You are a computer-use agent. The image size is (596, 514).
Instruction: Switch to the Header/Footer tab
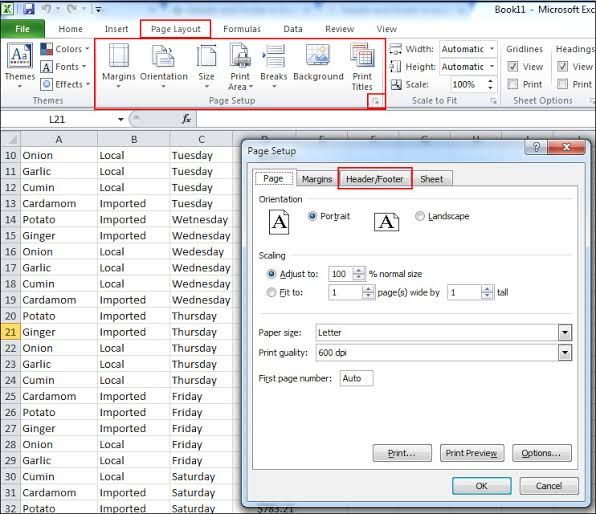coord(375,179)
